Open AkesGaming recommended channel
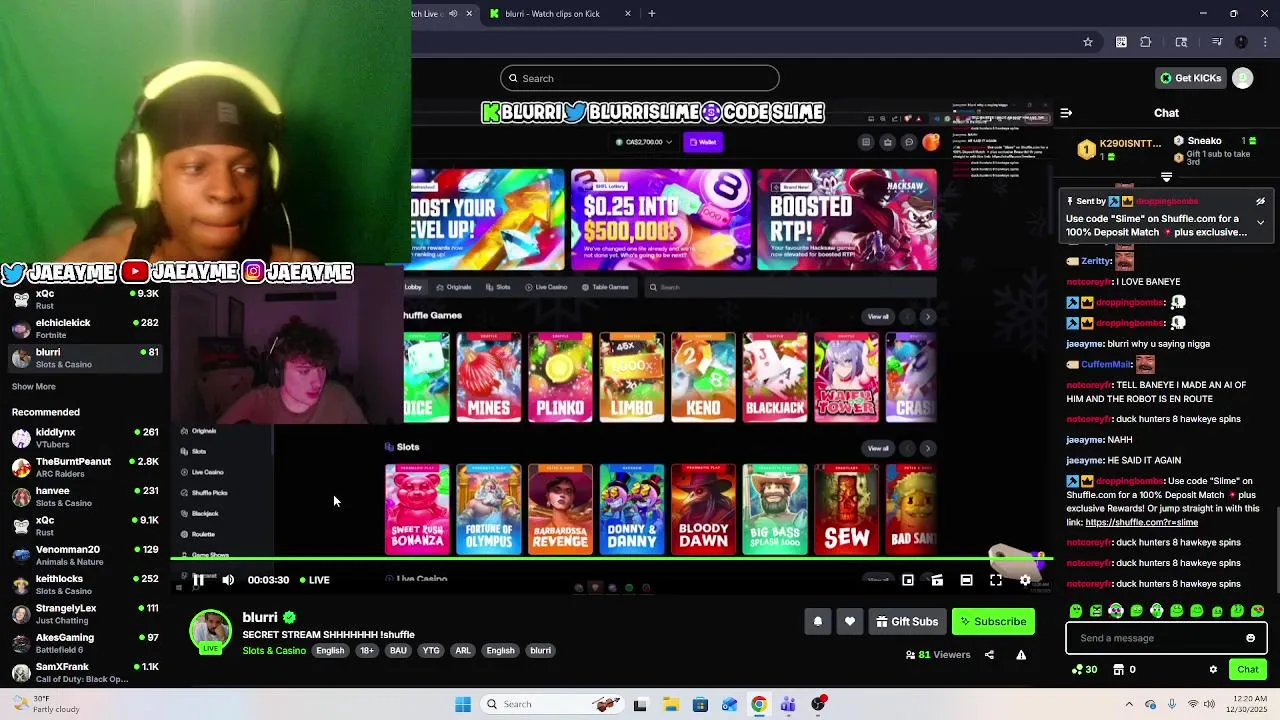 click(85, 643)
